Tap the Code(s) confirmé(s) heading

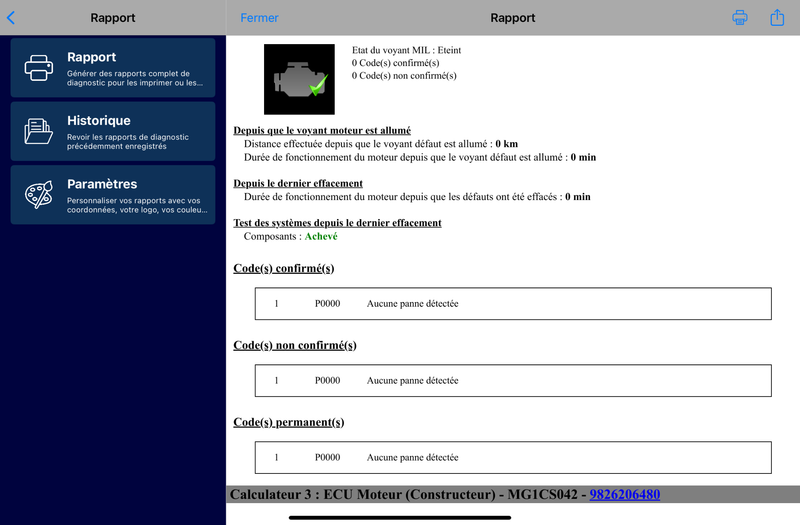[283, 268]
